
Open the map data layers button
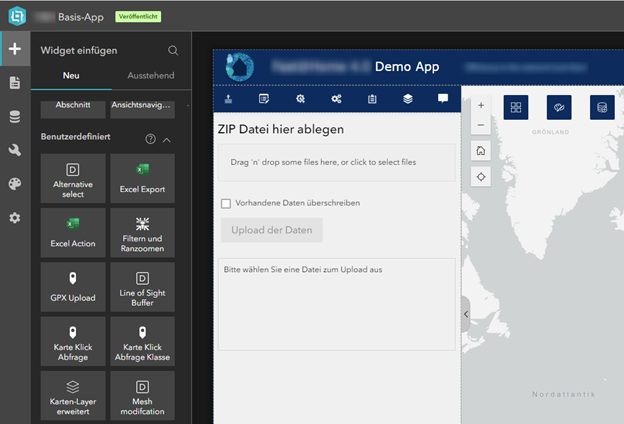[602, 107]
